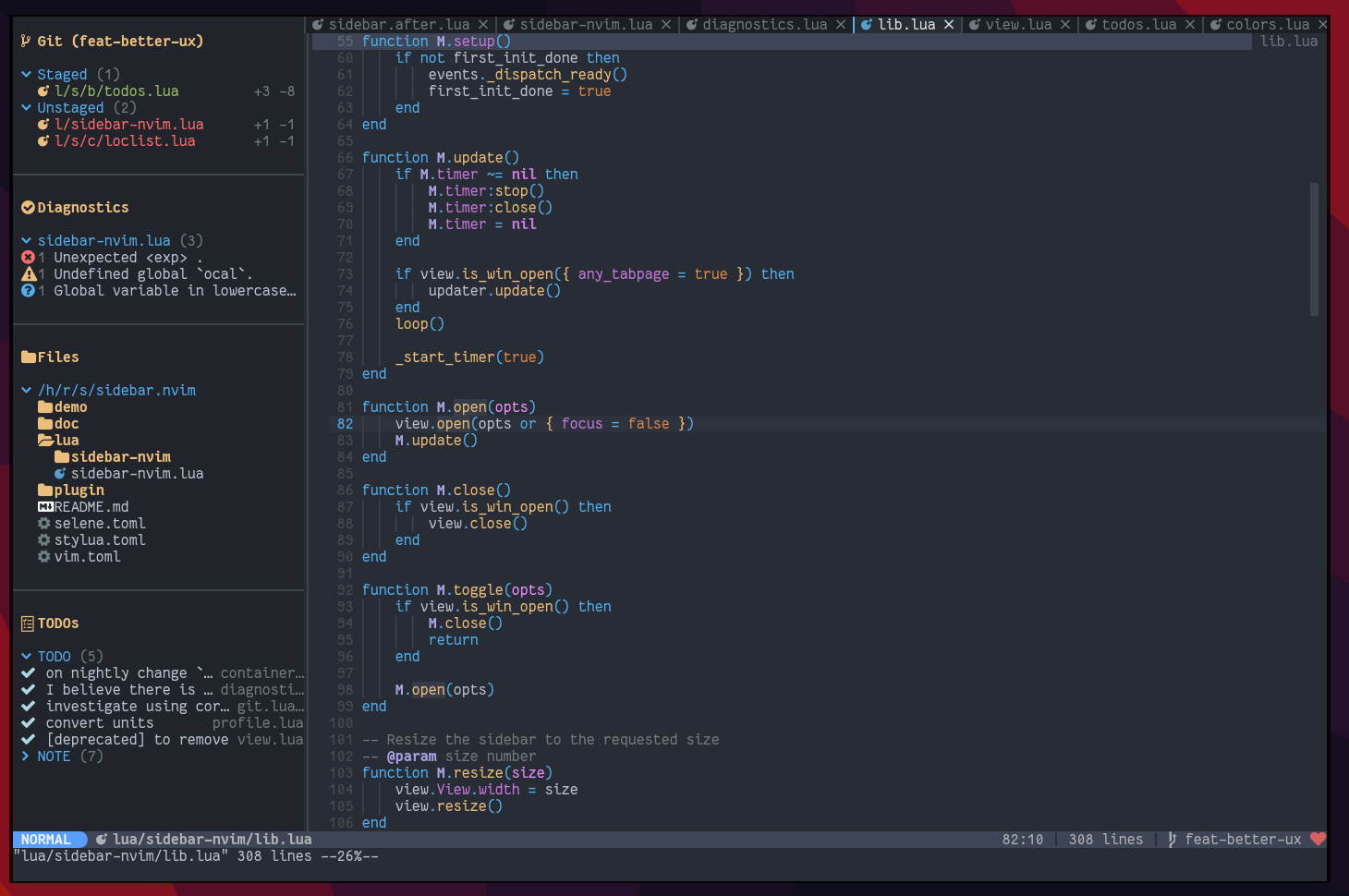The height and width of the screenshot is (896, 1349).
Task: Switch to the todos.lua tab
Action: coord(1139,25)
